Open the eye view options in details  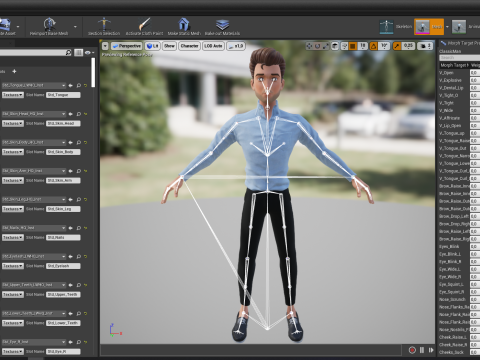[x=89, y=53]
